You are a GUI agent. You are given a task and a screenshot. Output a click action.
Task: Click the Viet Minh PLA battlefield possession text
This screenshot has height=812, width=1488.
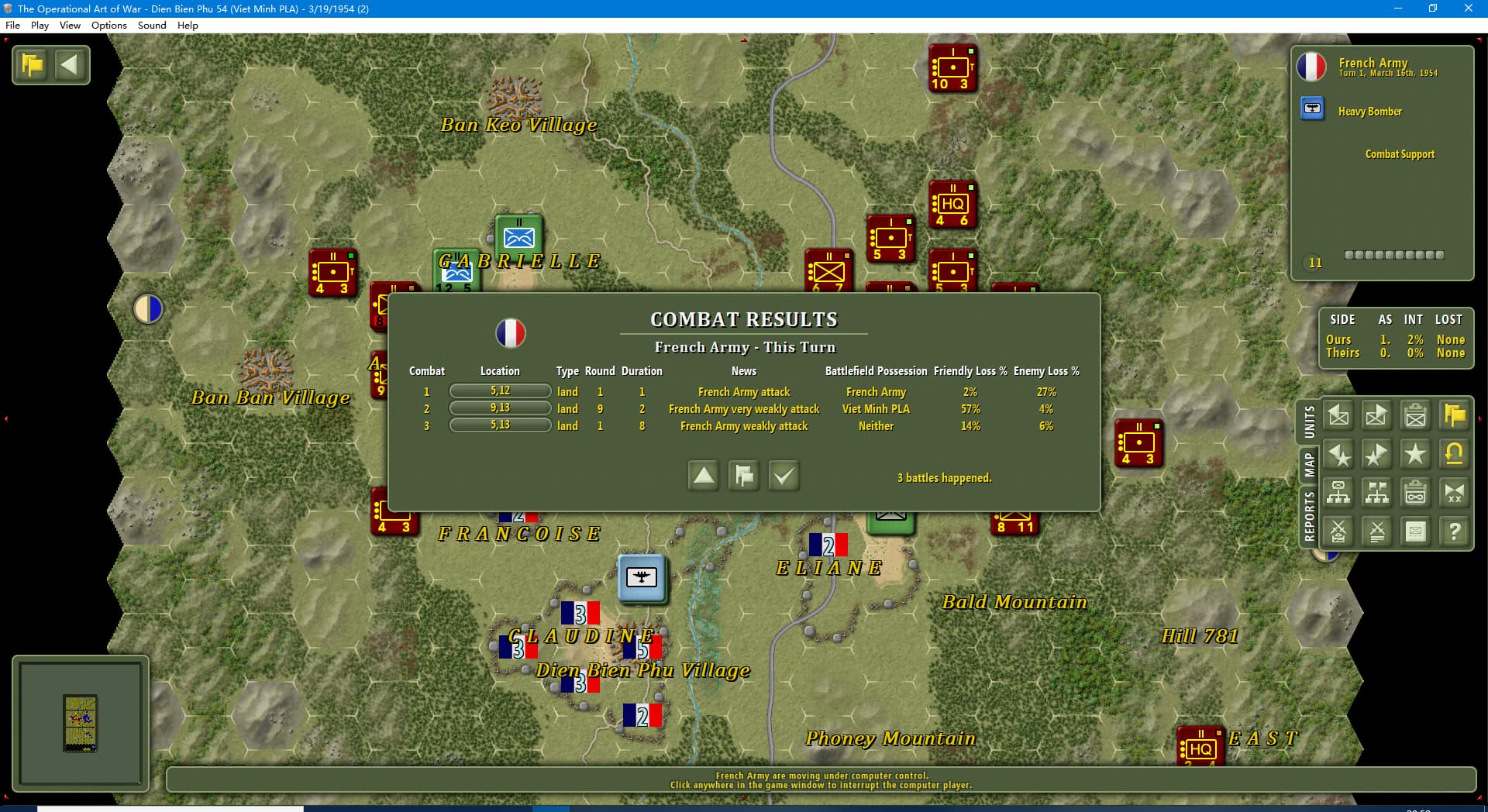pos(876,409)
